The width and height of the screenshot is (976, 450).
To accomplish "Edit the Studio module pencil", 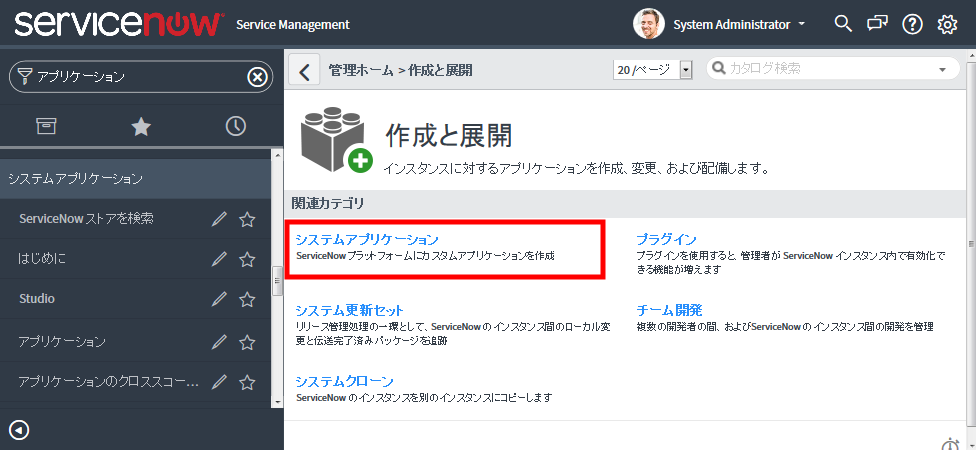I will (219, 299).
